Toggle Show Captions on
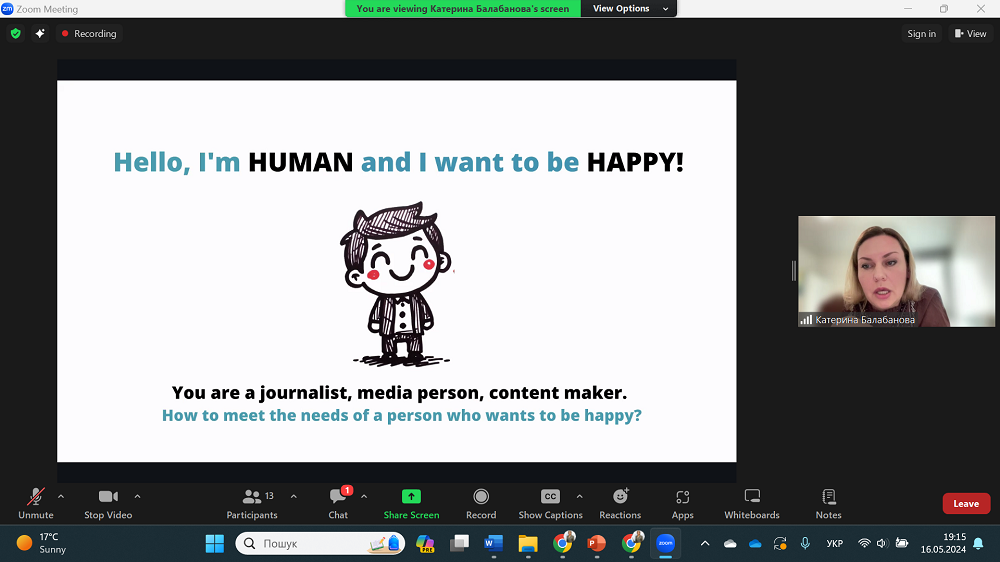 click(x=550, y=502)
